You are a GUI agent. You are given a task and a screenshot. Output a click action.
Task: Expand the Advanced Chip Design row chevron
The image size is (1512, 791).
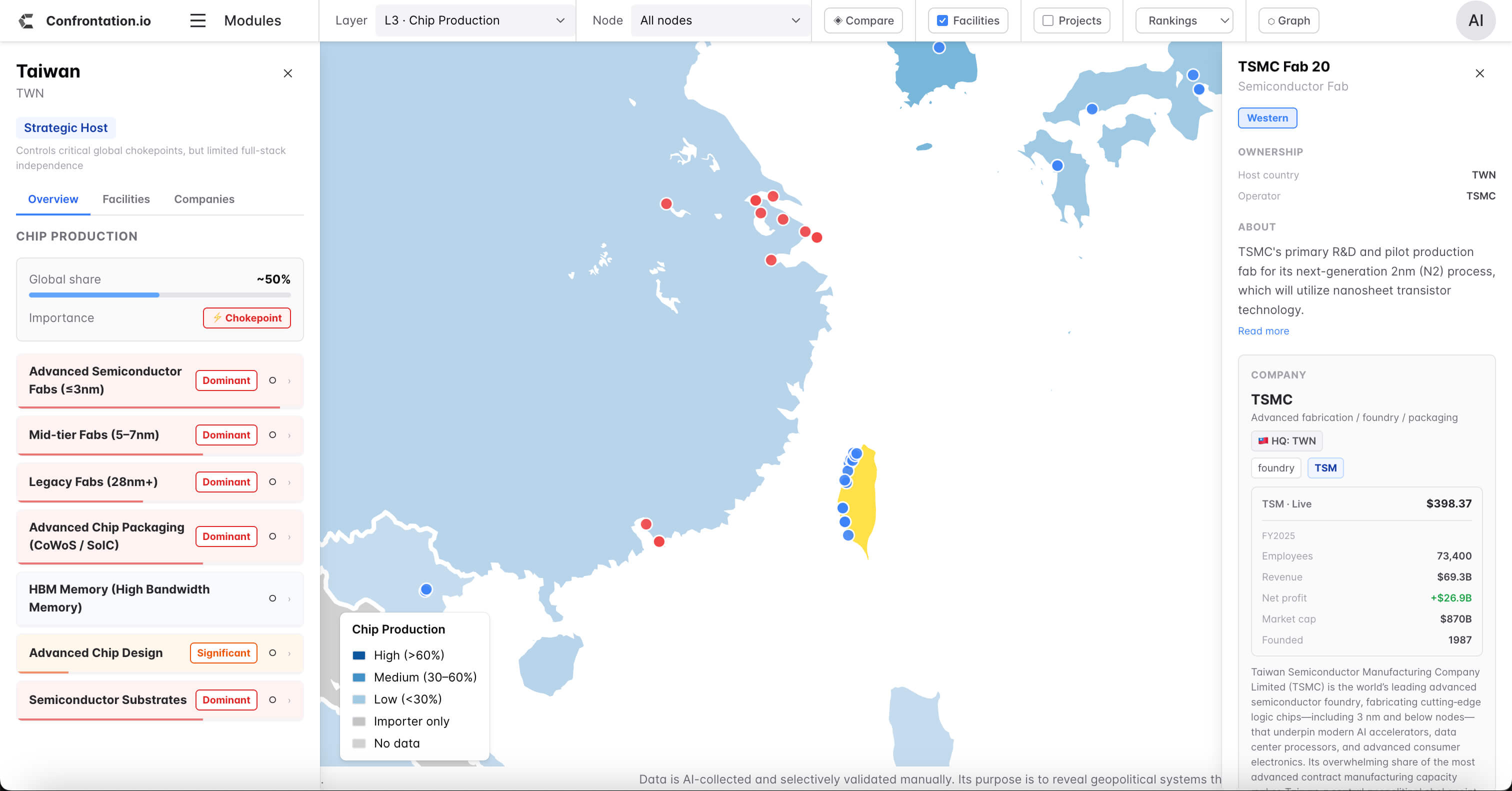point(289,653)
